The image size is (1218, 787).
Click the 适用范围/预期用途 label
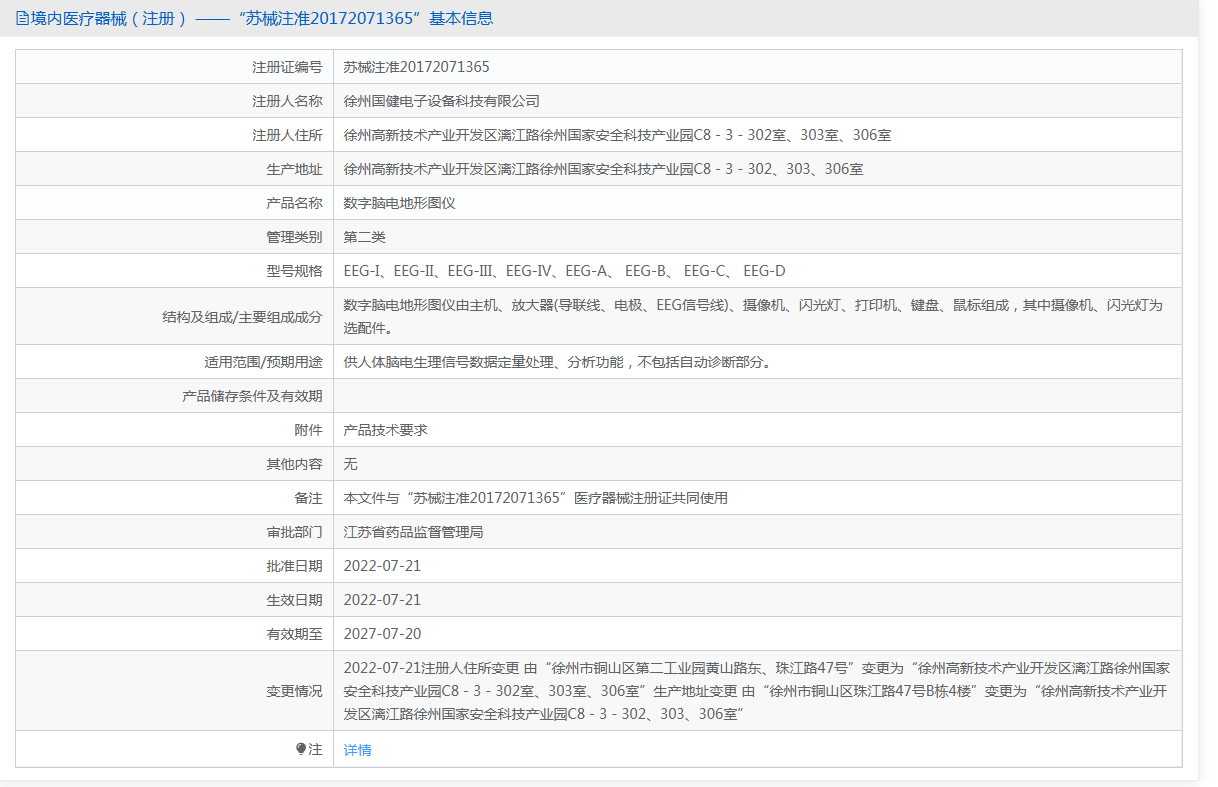263,362
